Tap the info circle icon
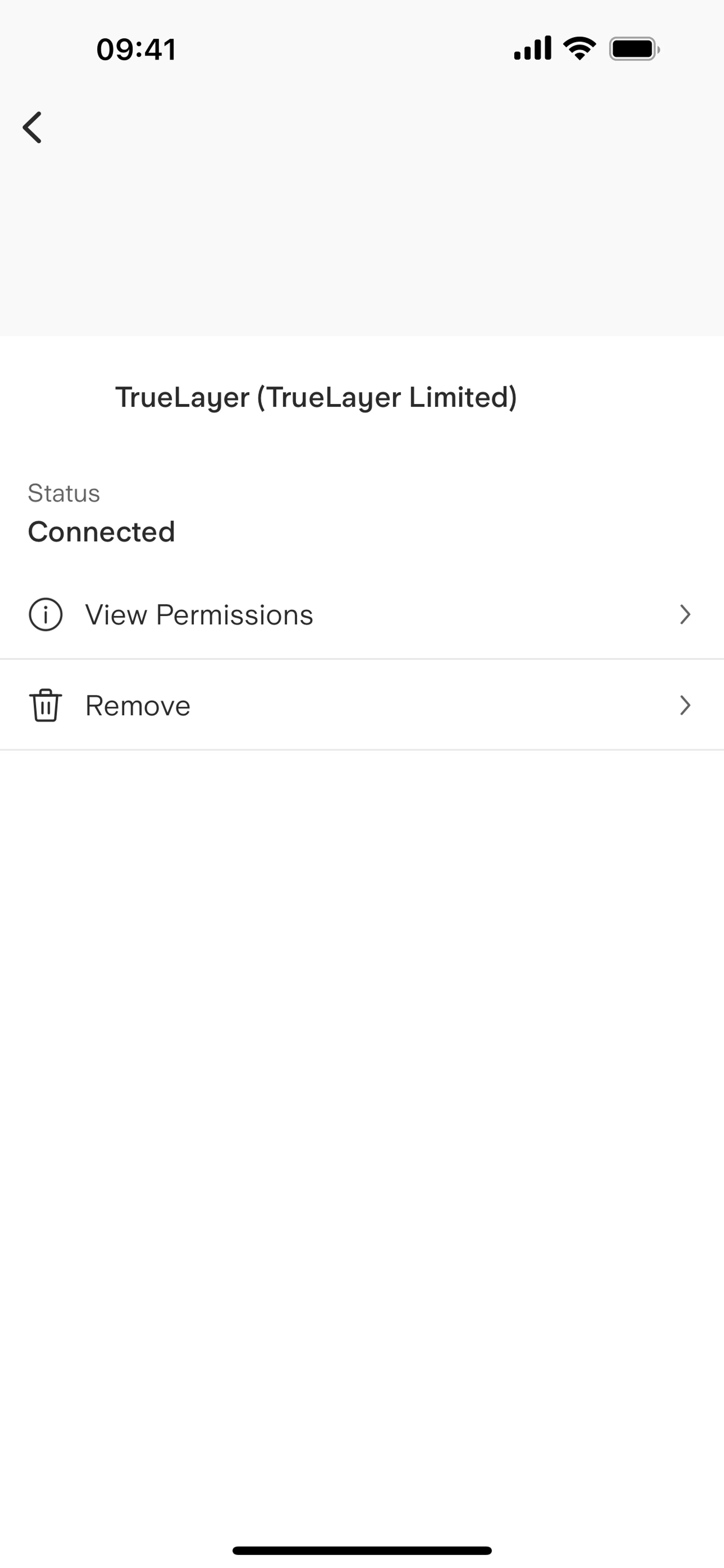The height and width of the screenshot is (1568, 724). [x=46, y=615]
